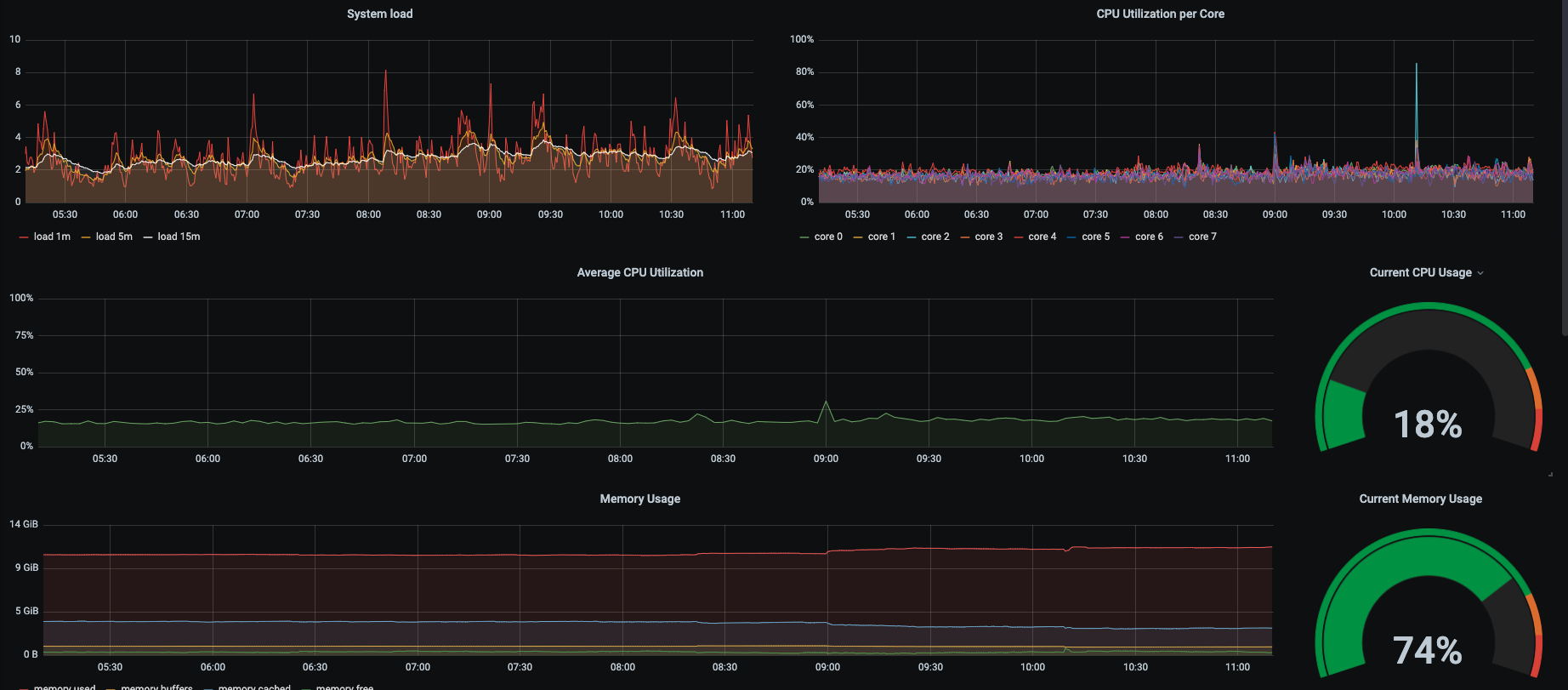Click the 18% CPU gauge value
1568x690 pixels.
(x=1428, y=425)
